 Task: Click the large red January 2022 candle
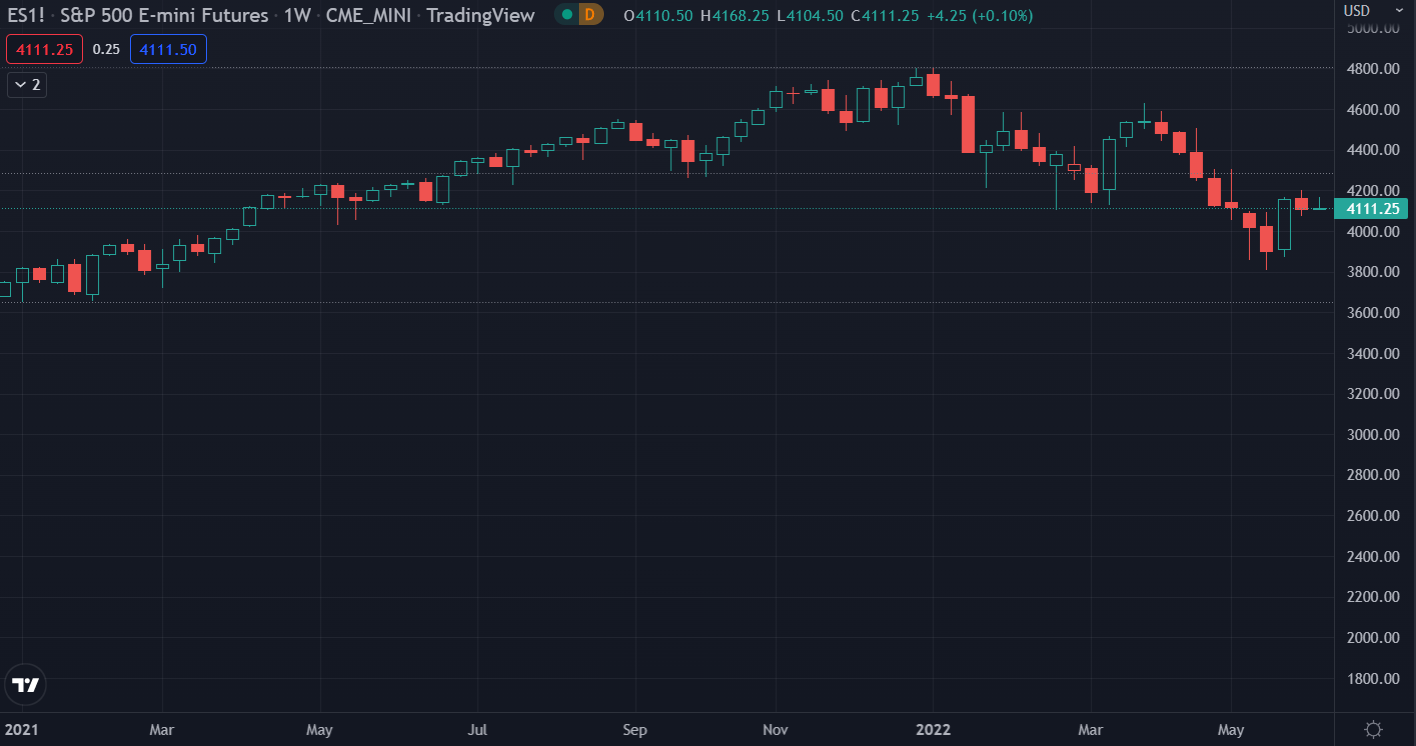(968, 124)
